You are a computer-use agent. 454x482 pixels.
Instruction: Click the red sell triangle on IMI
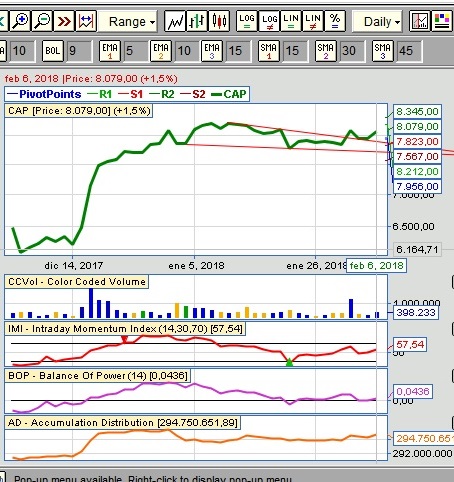(x=124, y=339)
